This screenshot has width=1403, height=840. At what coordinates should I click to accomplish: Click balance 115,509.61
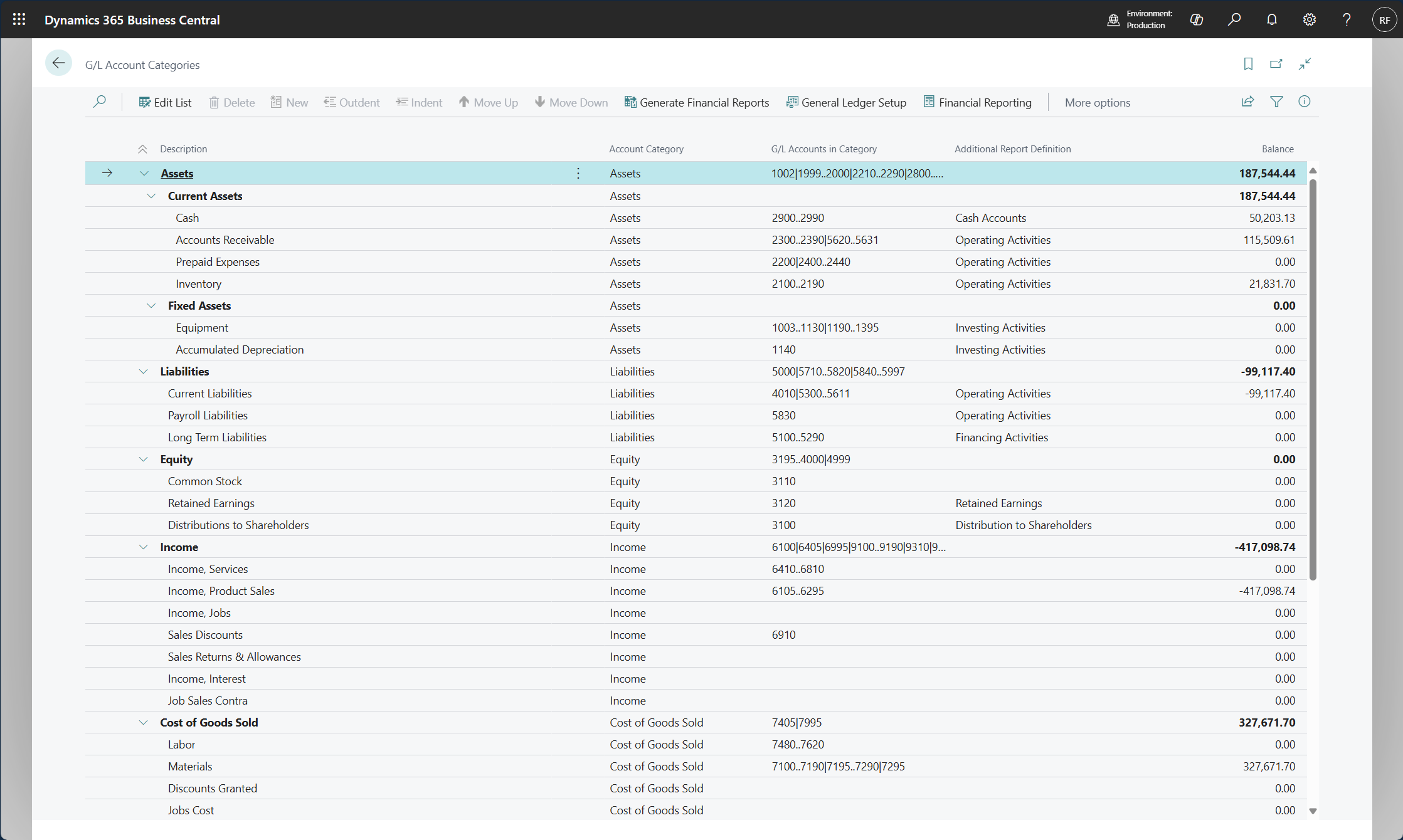[x=1269, y=240]
